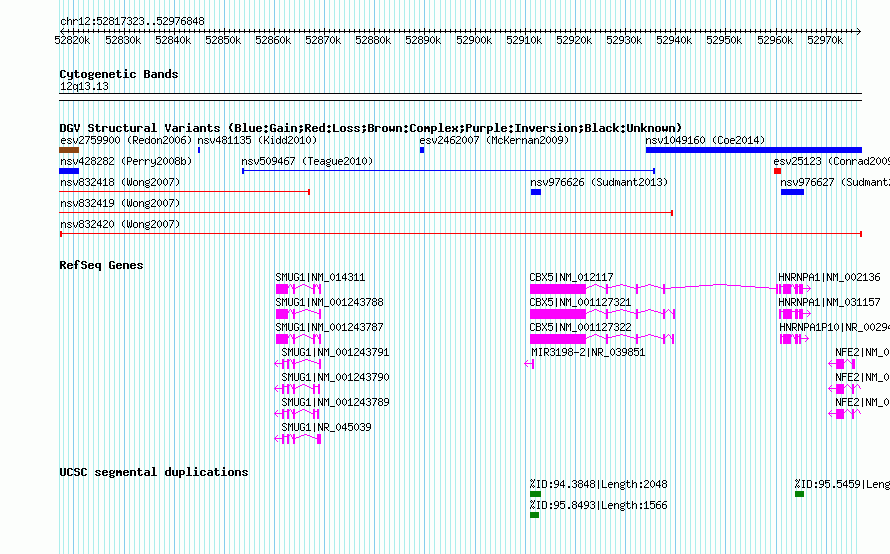Click the chr12:52817323..52976848 region label
This screenshot has width=890, height=554.
click(132, 21)
